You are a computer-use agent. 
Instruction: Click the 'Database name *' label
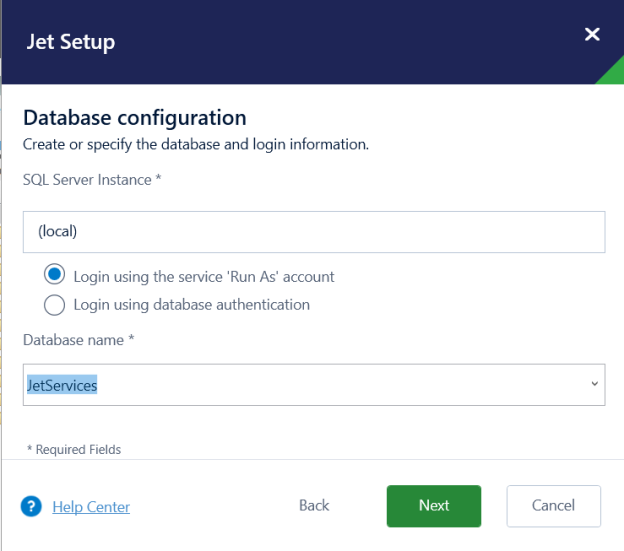coord(78,340)
